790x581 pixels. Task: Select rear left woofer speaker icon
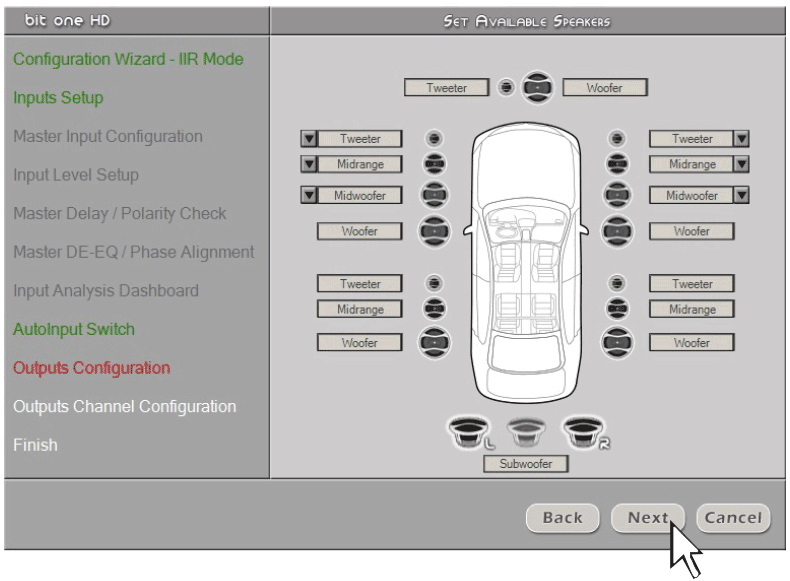(x=434, y=343)
